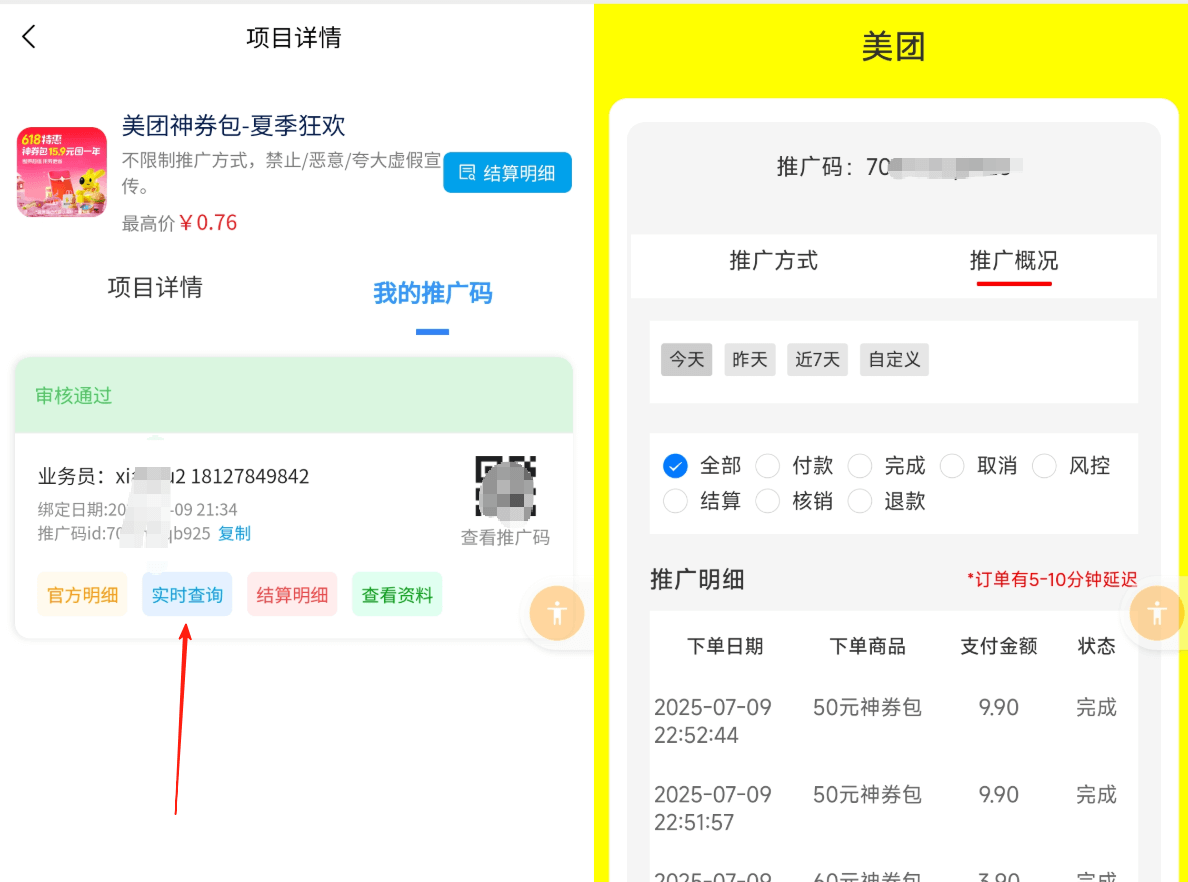Open the 实时查询 blue button
The width and height of the screenshot is (1188, 882).
[x=187, y=595]
